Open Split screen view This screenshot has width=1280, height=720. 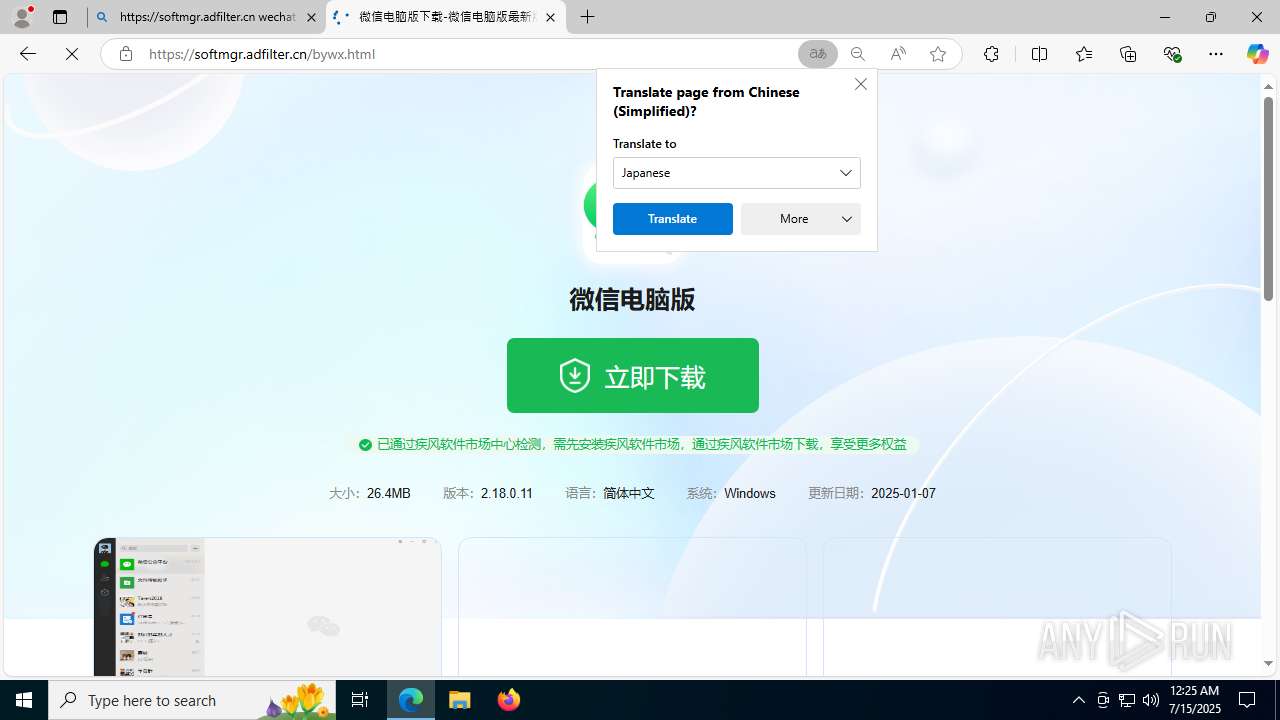[x=1040, y=54]
